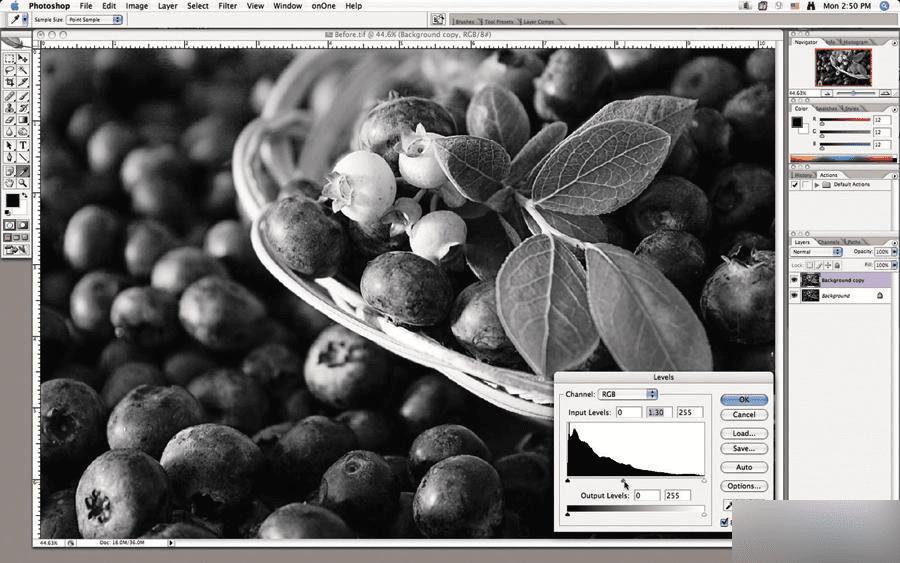Image resolution: width=900 pixels, height=563 pixels.
Task: Click the zoom-in icon in Navigator
Action: coord(885,92)
